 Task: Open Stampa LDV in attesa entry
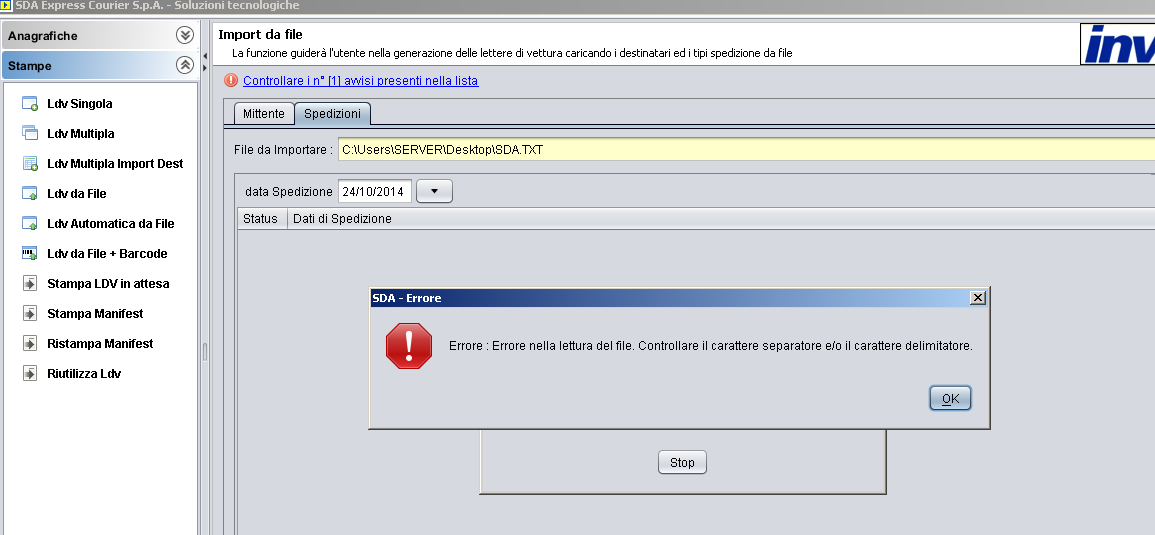click(108, 284)
